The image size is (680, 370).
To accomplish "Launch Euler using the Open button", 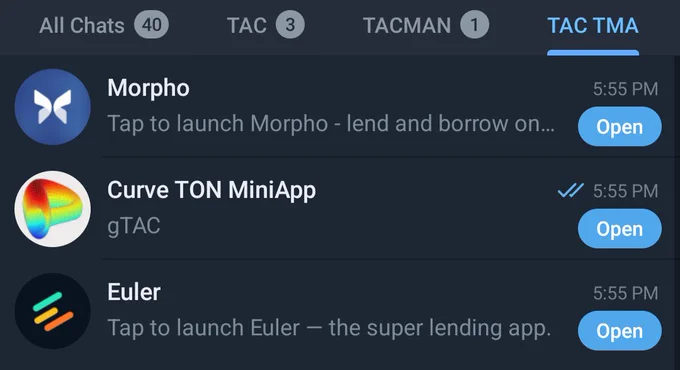I will [620, 331].
